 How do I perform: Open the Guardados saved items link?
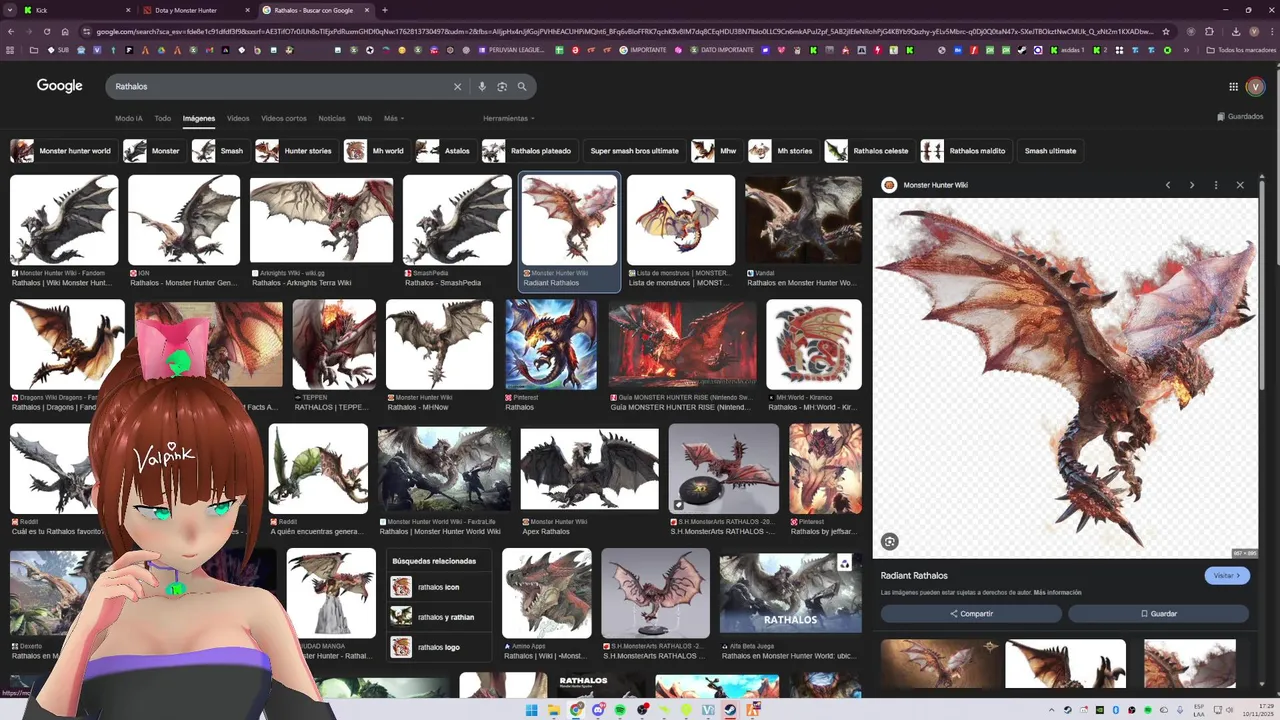tap(1240, 116)
